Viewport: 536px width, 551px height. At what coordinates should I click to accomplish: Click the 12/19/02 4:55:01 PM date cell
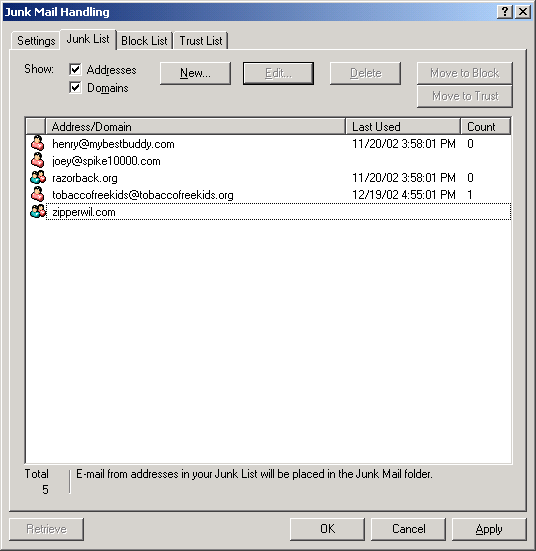coord(403,194)
